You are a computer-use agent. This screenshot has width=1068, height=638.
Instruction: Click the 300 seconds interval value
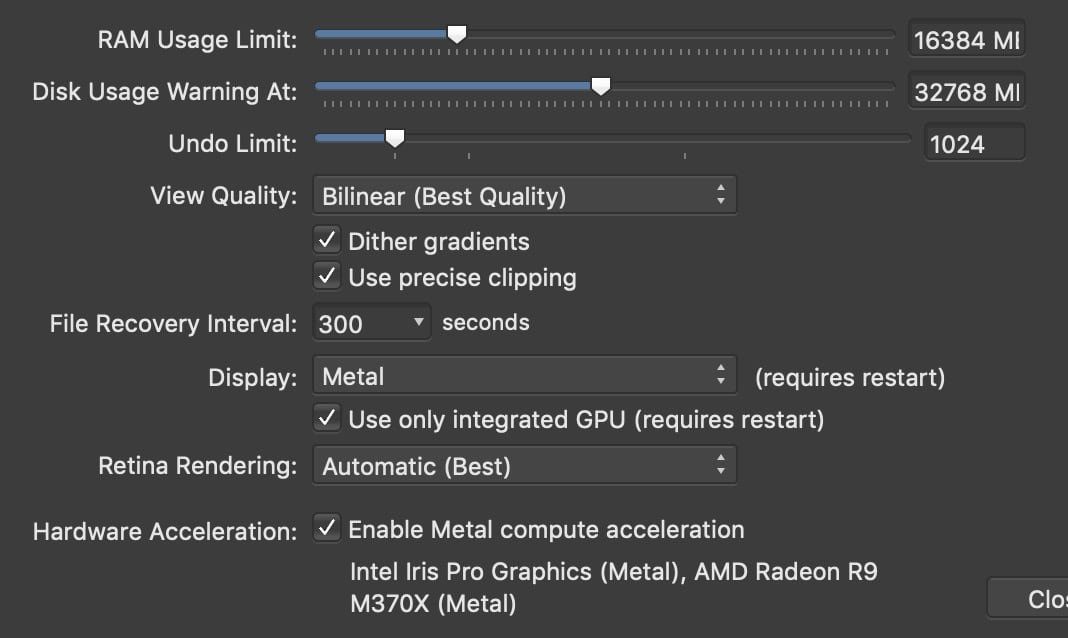pyautogui.click(x=340, y=322)
